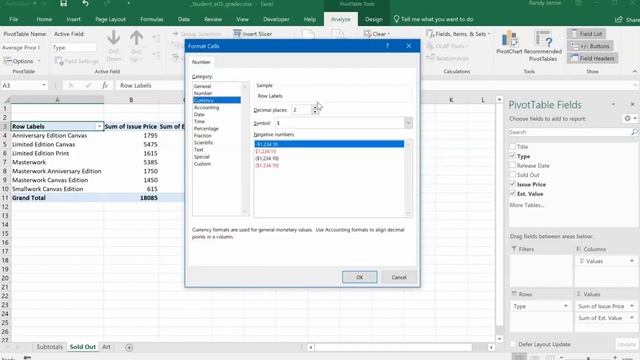
Task: Click the Tell me what you want to do lightbulb
Action: (x=396, y=19)
